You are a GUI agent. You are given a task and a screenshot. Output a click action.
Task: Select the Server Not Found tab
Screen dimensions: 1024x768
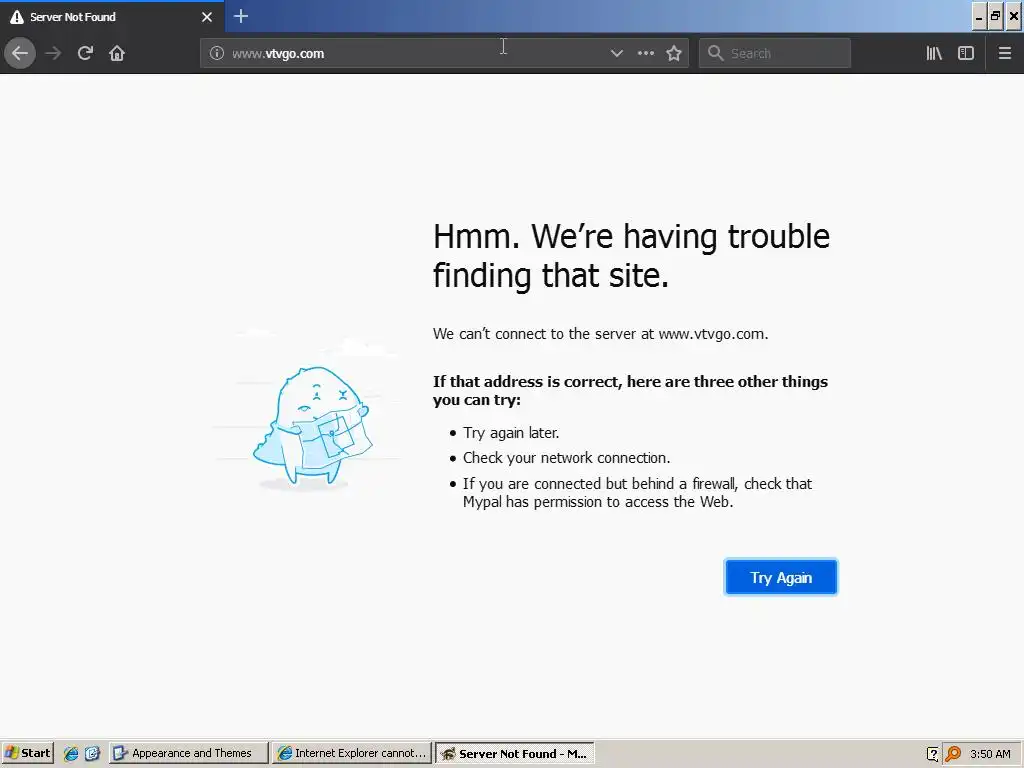[x=112, y=17]
